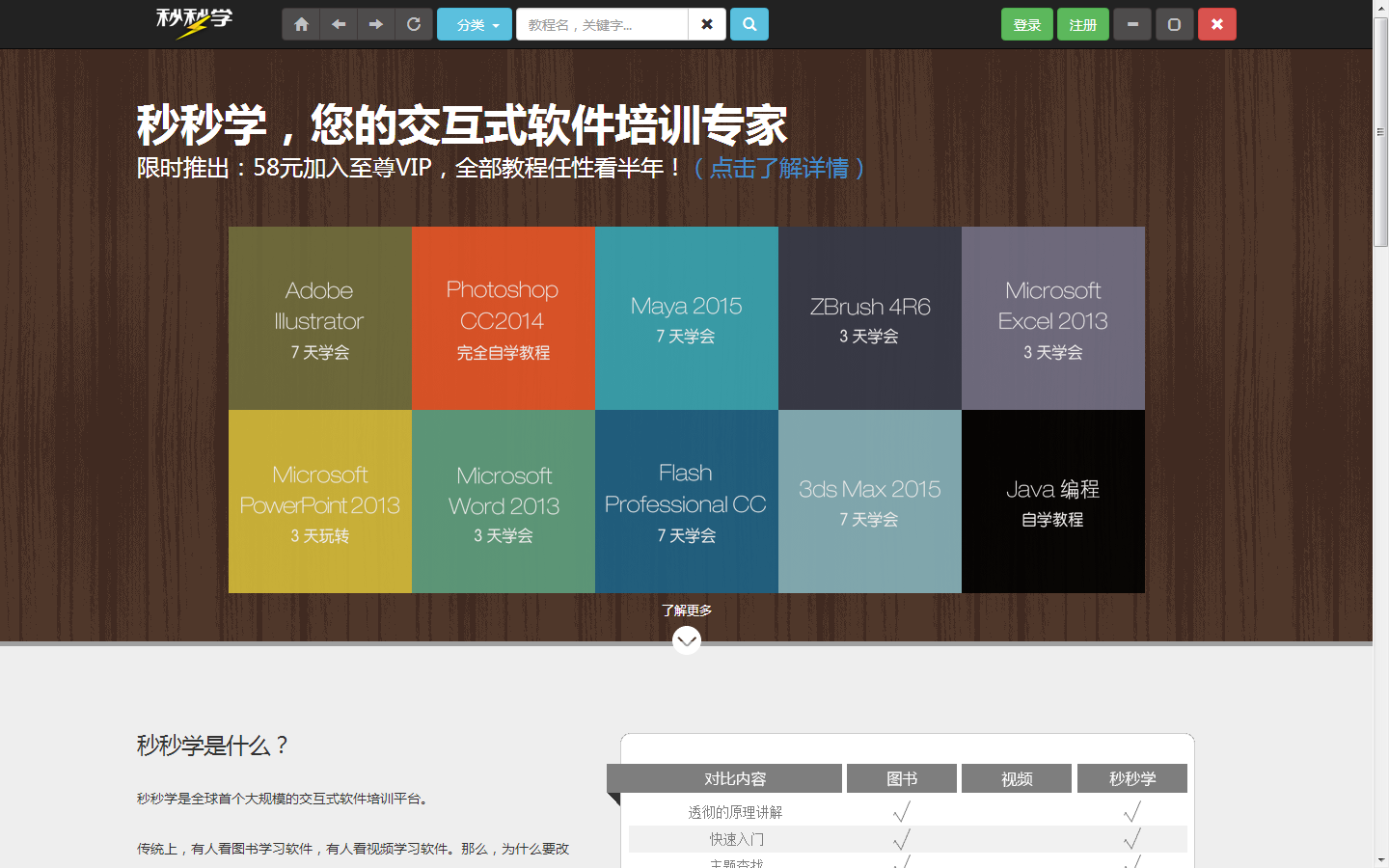This screenshot has height=868, width=1389.
Task: Refresh the page with the reload icon
Action: click(x=413, y=23)
